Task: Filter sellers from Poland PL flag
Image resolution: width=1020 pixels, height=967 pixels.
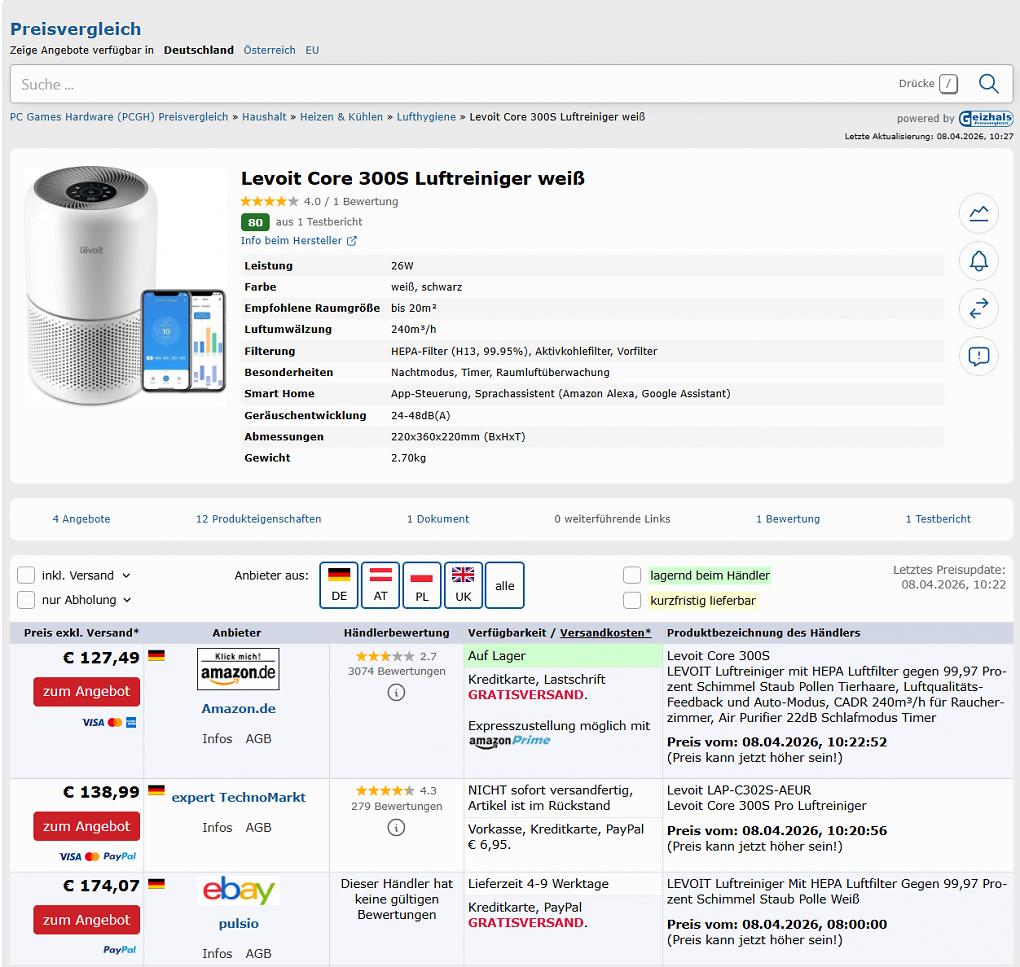Action: 422,585
